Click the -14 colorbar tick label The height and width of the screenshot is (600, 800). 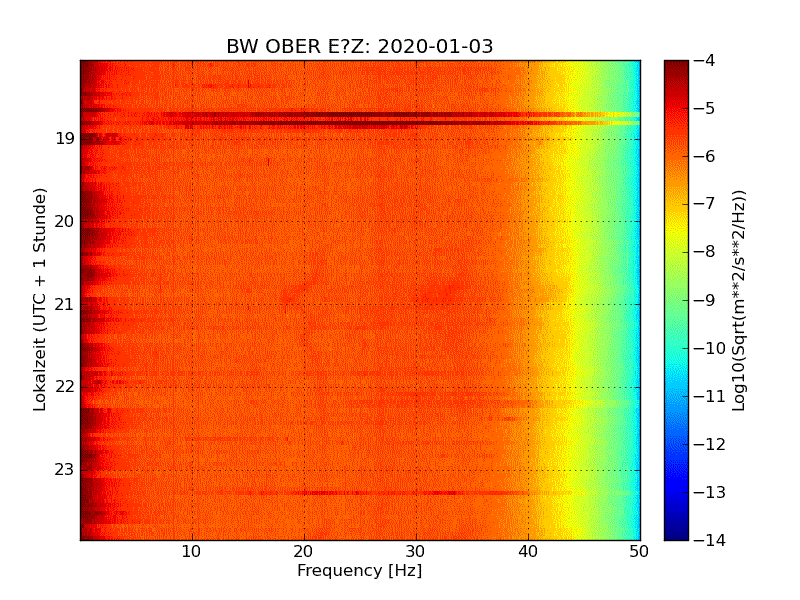[710, 540]
